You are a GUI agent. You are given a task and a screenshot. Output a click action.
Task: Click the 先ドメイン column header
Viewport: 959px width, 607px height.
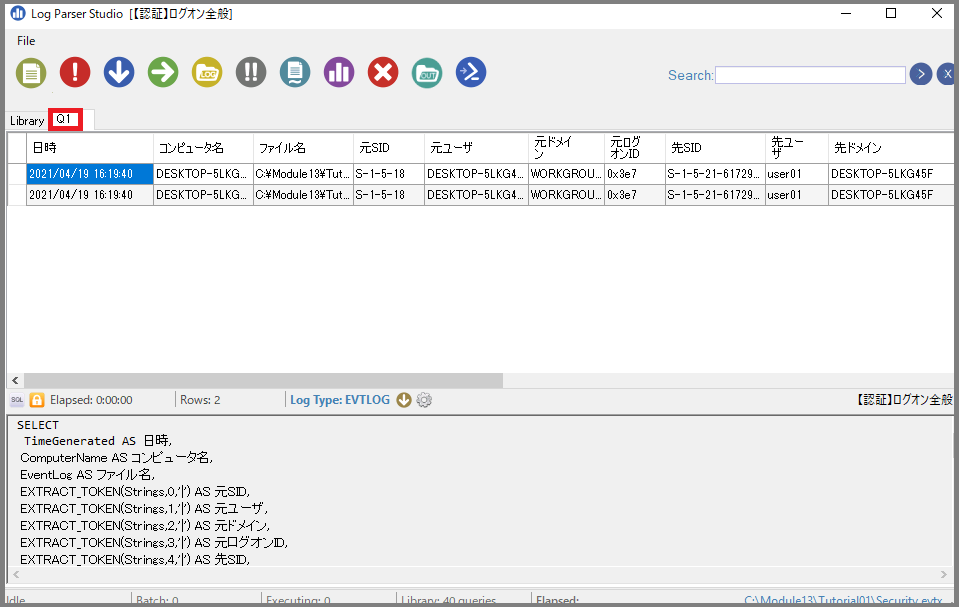click(x=890, y=148)
